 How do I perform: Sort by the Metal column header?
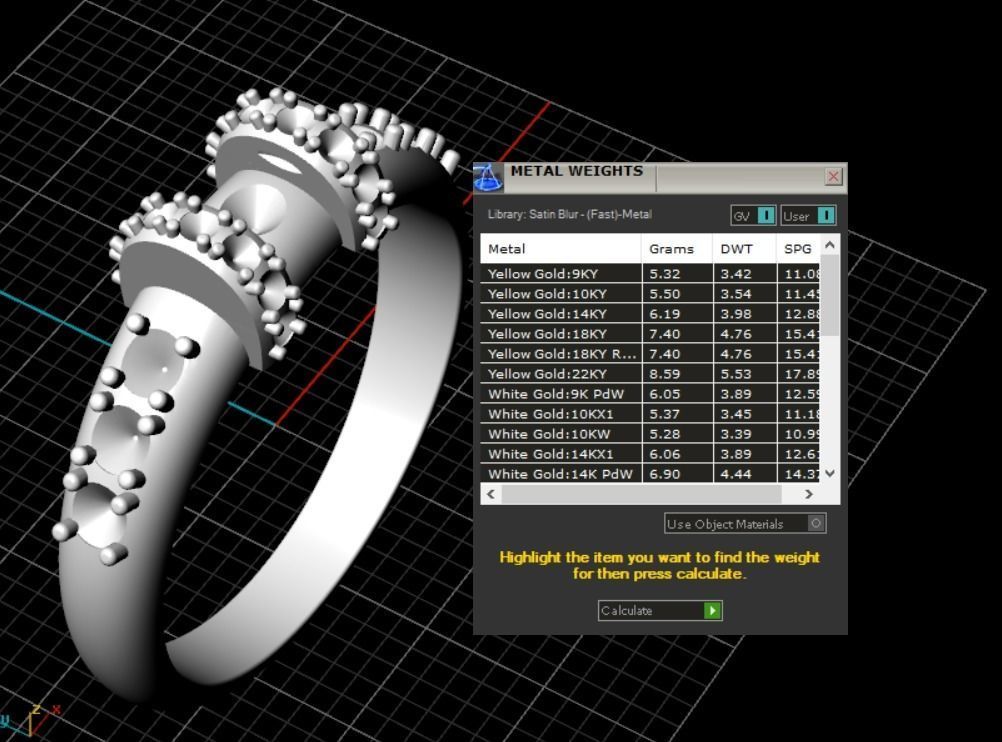pyautogui.click(x=561, y=249)
